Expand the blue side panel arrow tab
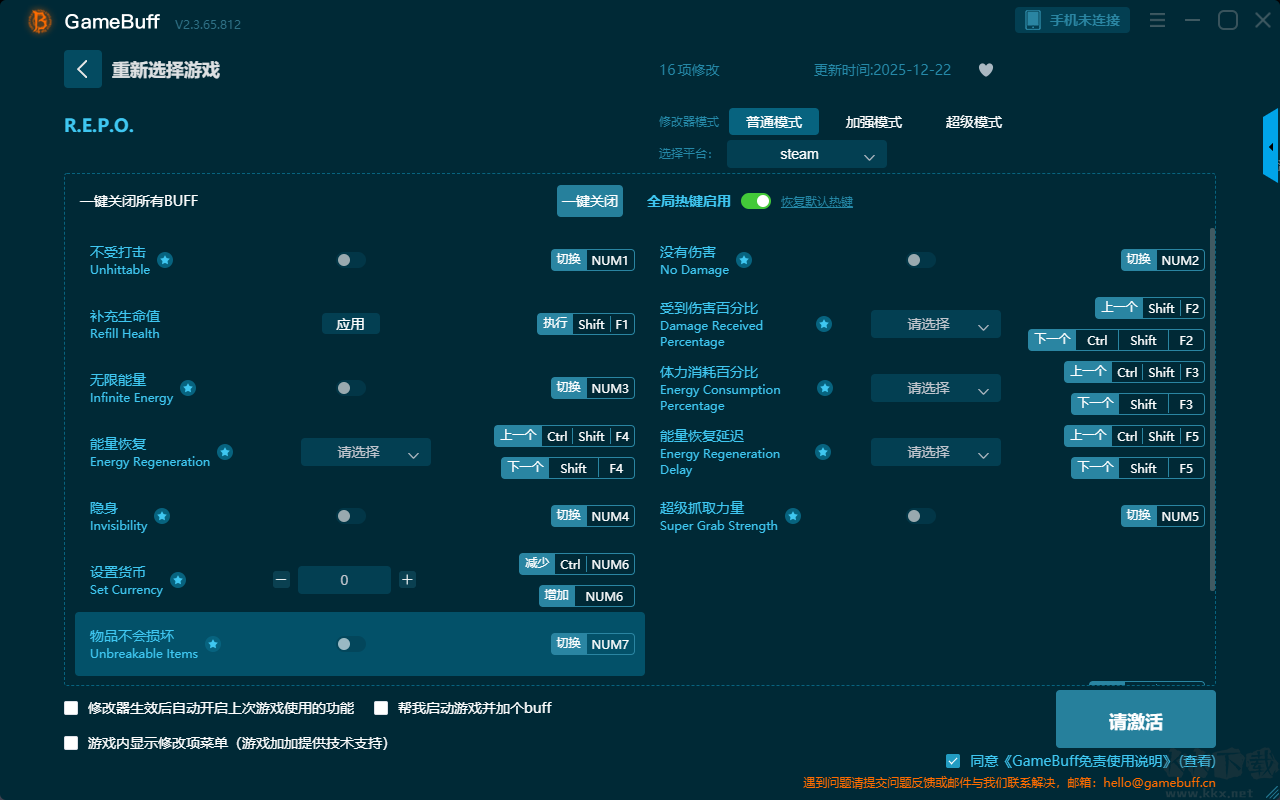Viewport: 1280px width, 800px height. click(x=1271, y=146)
